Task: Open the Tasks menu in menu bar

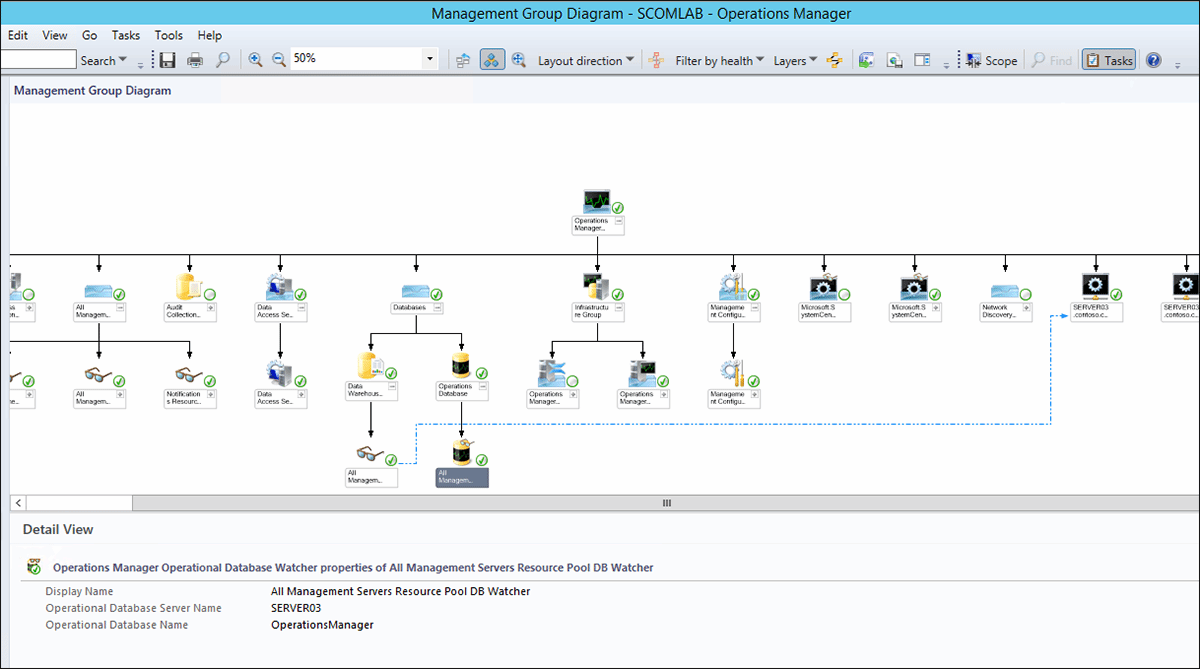Action: point(125,35)
